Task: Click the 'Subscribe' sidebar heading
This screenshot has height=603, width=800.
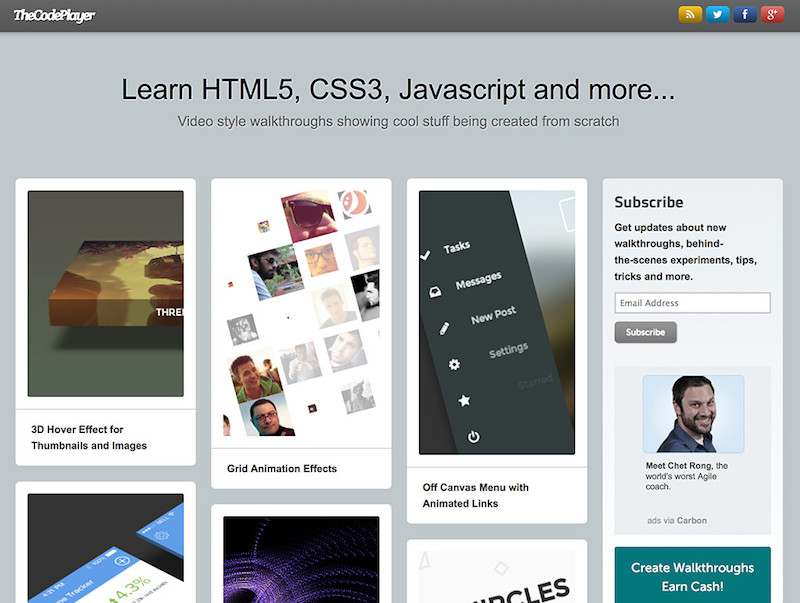Action: click(x=648, y=202)
